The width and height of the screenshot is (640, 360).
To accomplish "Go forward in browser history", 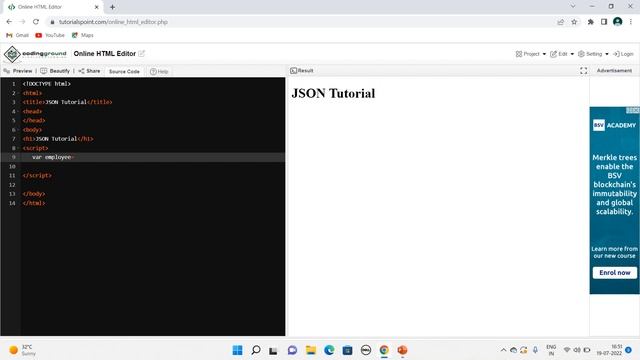I will [22, 22].
